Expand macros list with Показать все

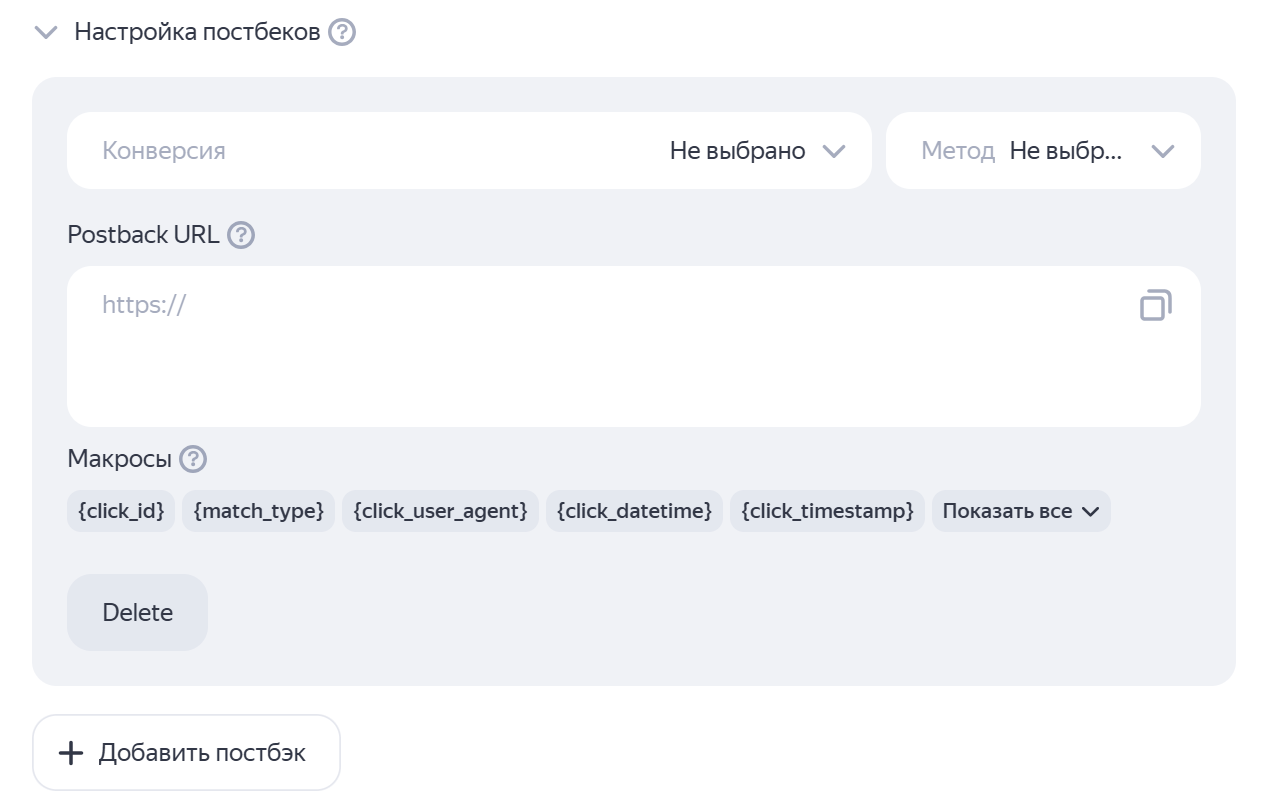[x=1020, y=511]
